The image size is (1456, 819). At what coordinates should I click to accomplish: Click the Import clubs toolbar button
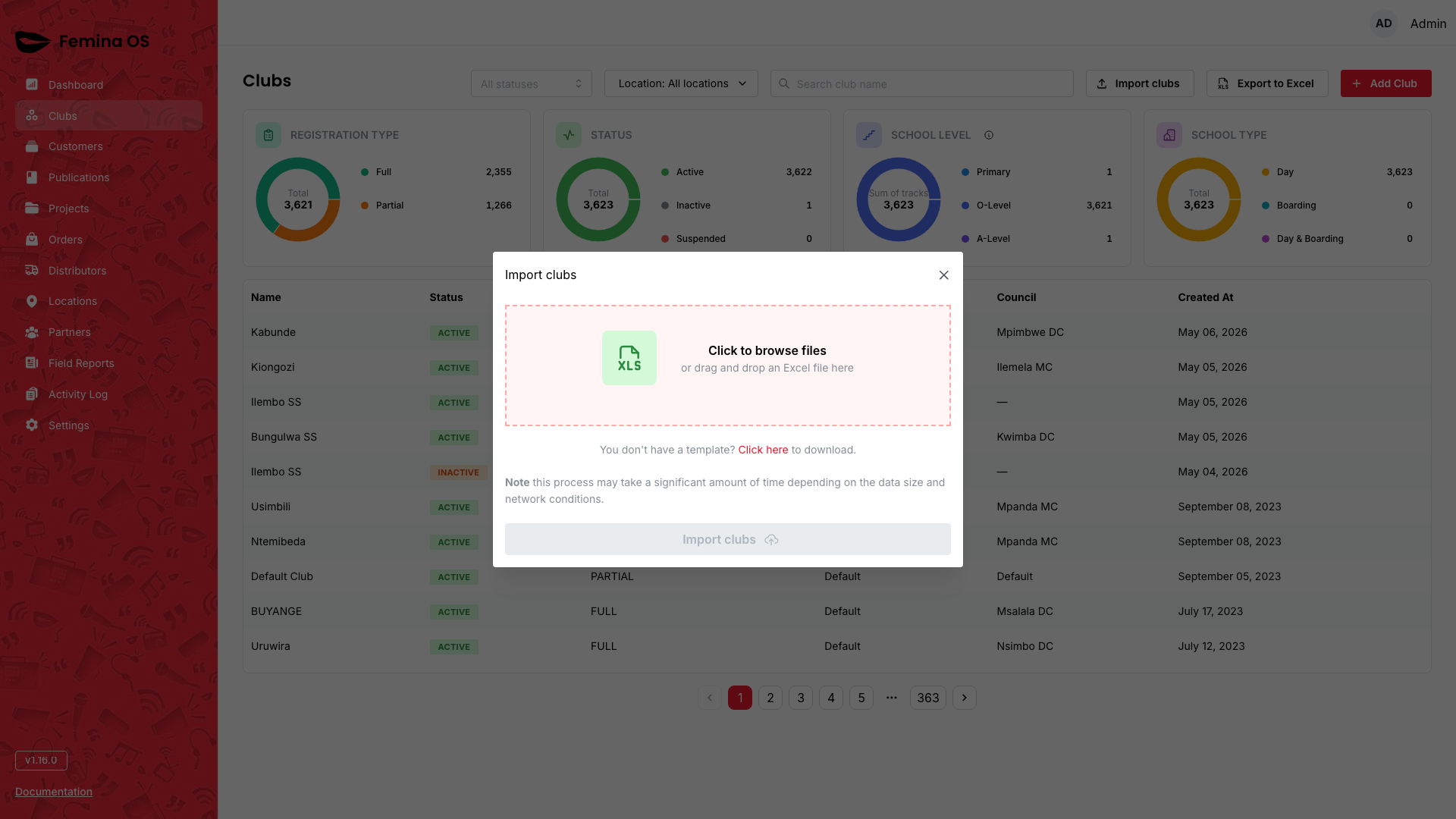[1140, 83]
